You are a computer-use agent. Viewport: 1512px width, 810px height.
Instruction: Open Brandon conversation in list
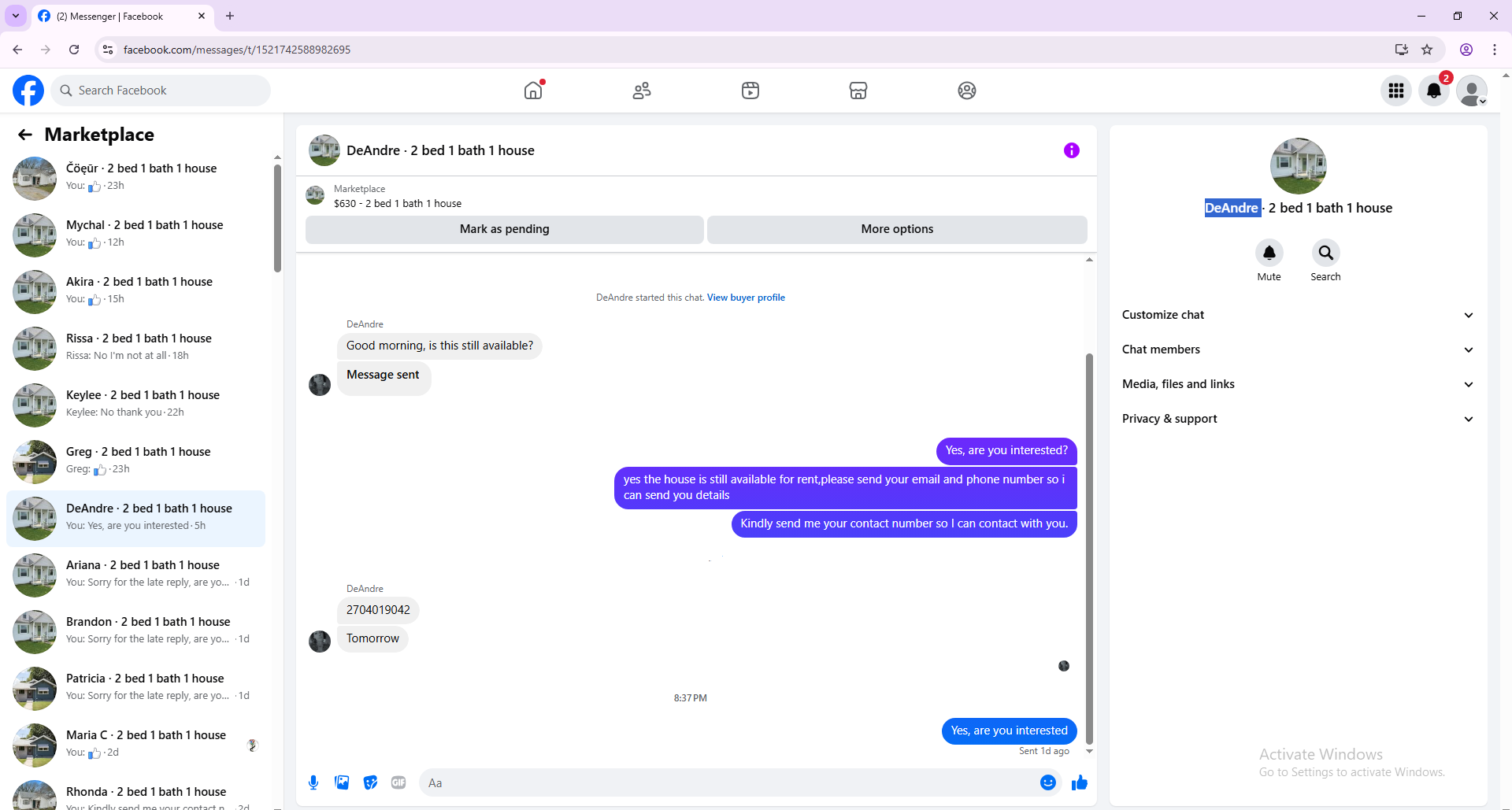[x=135, y=631]
